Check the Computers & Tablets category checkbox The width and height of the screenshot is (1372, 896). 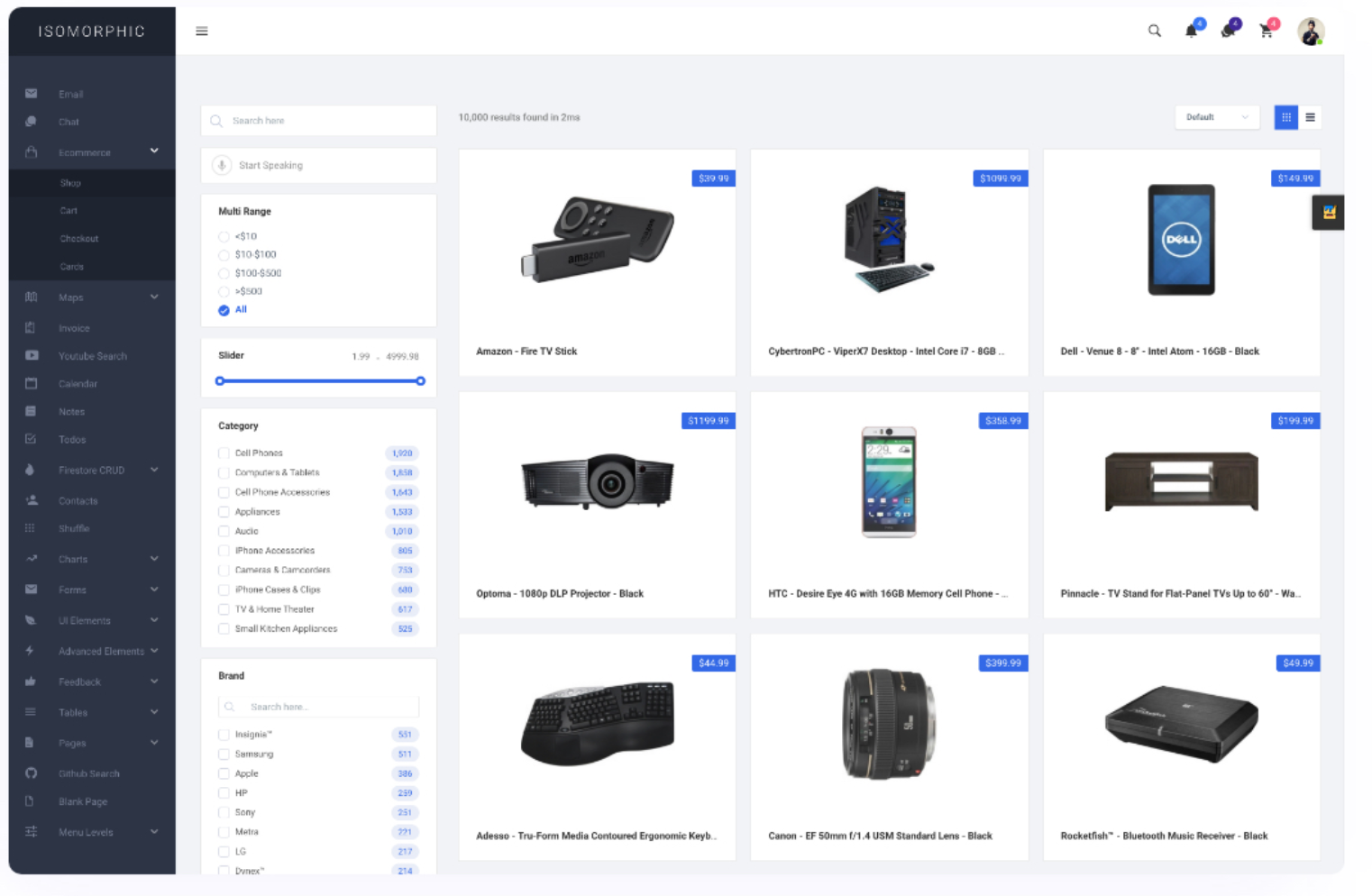224,473
